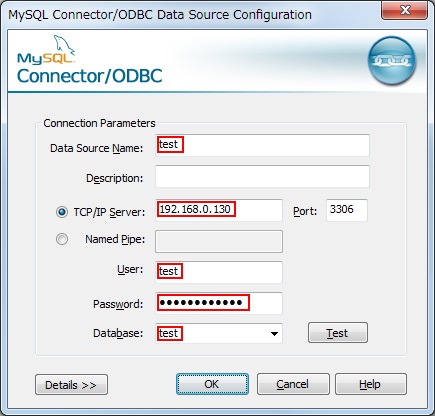Viewport: 435px width, 416px height.
Task: Click the MySQL dolphin logo
Action: (46, 49)
